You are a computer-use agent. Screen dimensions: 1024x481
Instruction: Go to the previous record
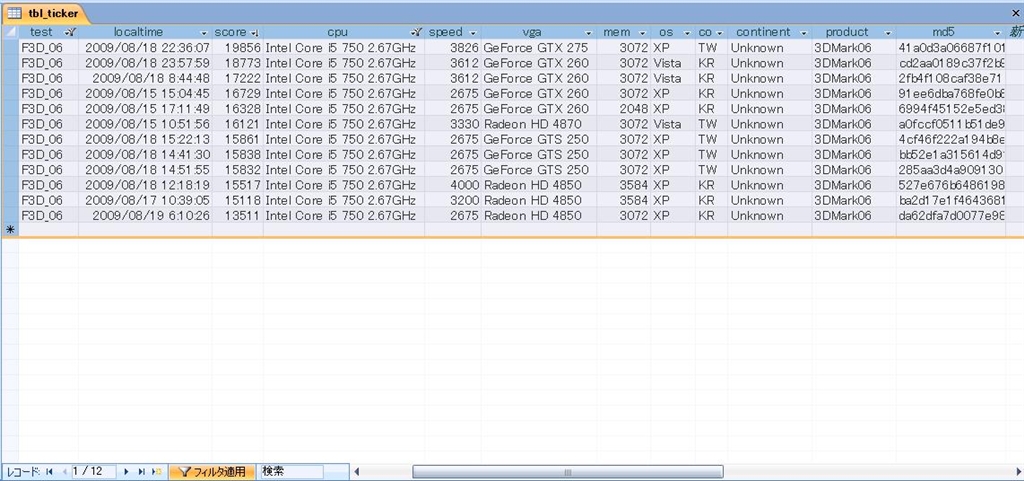click(x=65, y=471)
